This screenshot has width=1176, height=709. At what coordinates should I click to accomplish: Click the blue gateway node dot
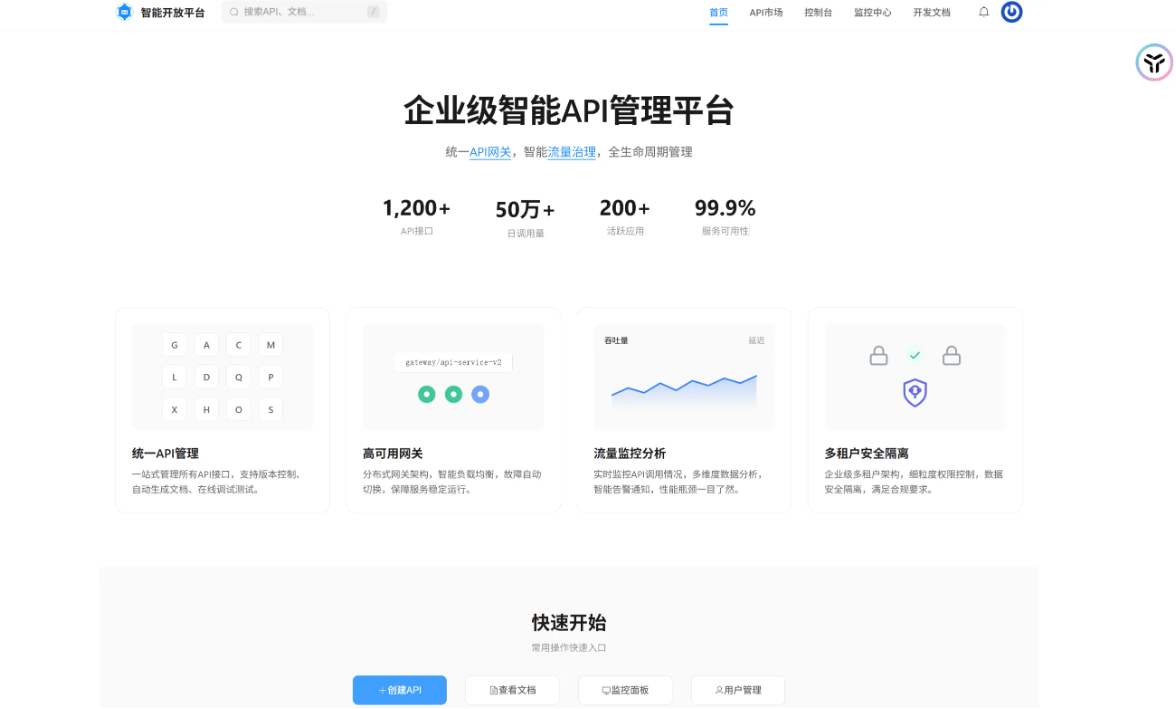(x=480, y=394)
